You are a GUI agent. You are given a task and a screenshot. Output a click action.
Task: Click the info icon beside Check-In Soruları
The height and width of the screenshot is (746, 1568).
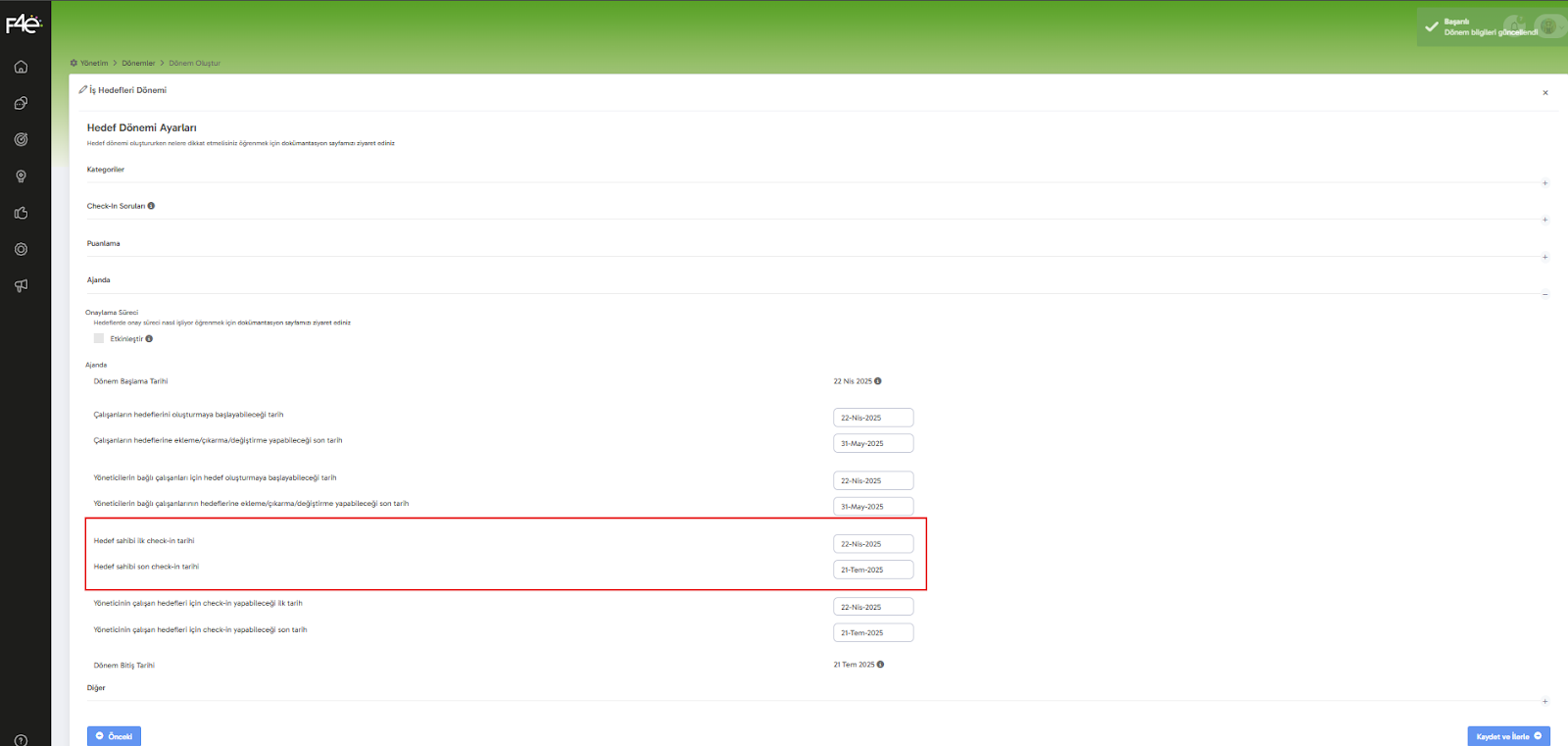tap(151, 206)
